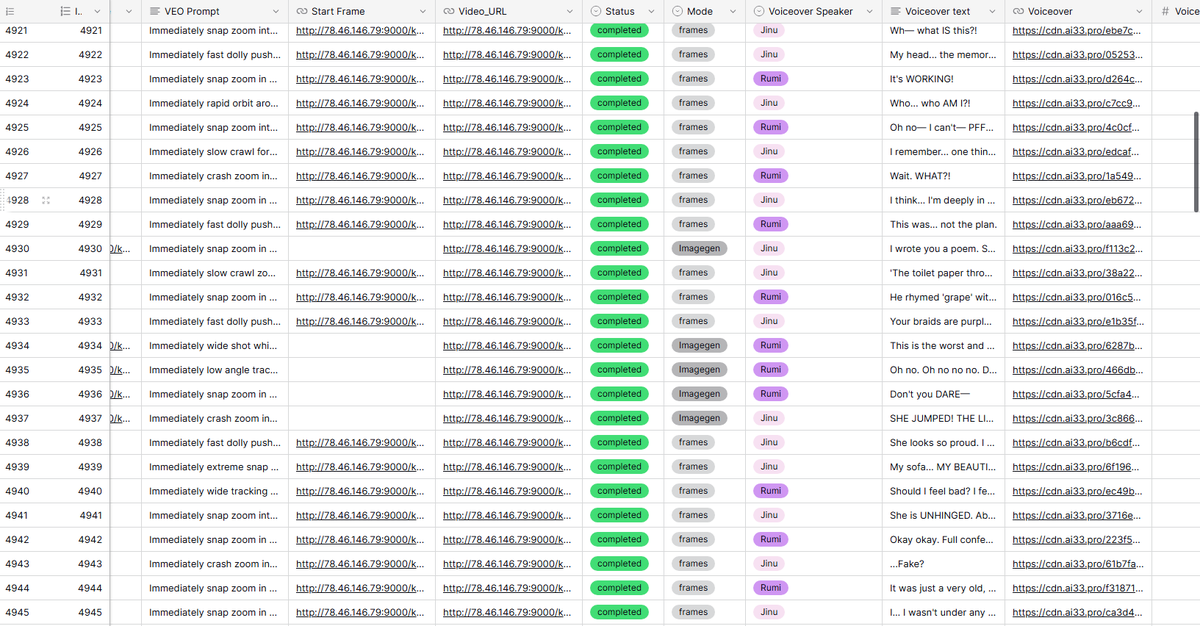
Task: Open the Voiceover text column dropdown
Action: point(992,11)
